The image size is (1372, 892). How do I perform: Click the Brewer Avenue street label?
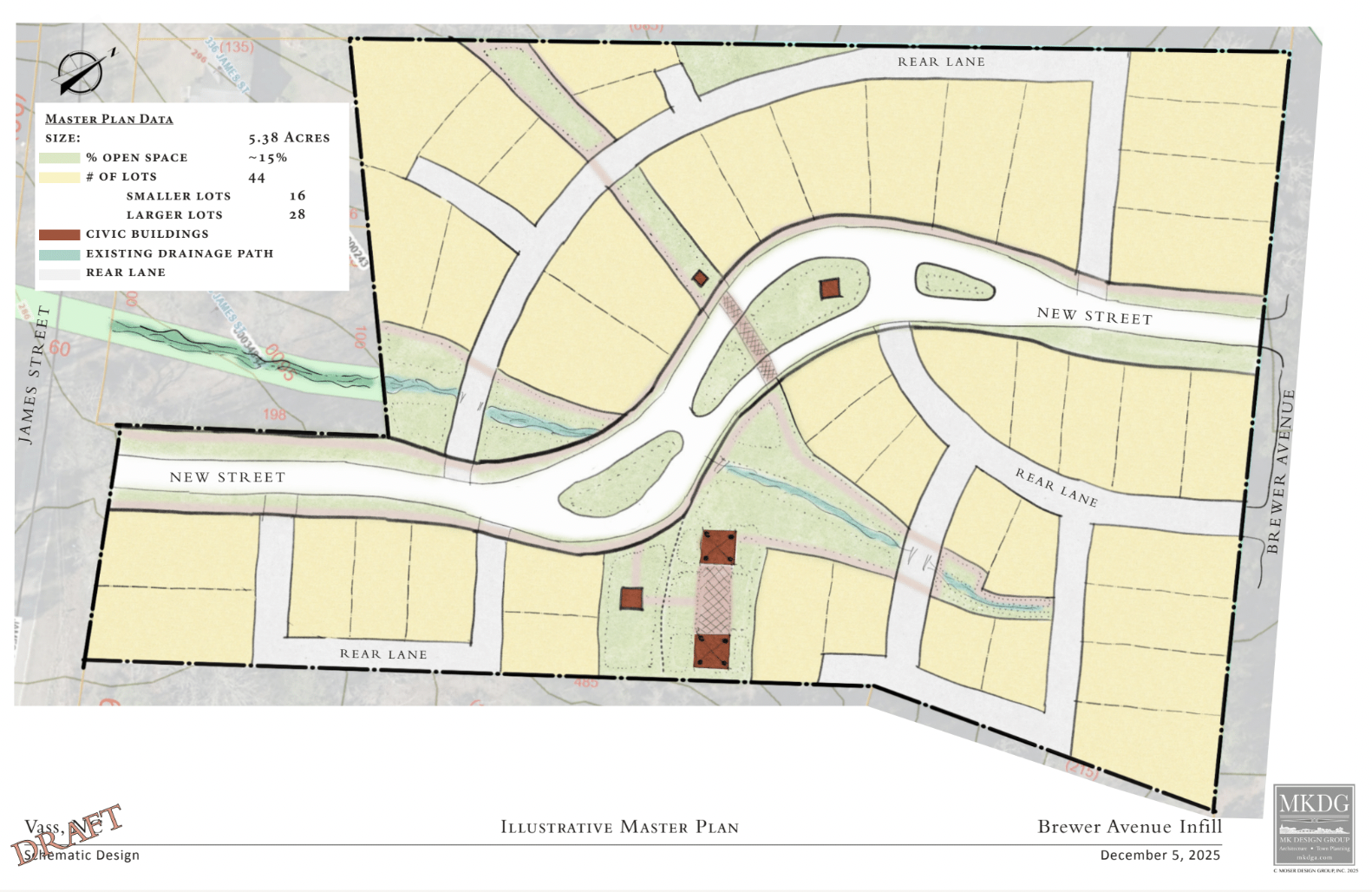point(1280,471)
